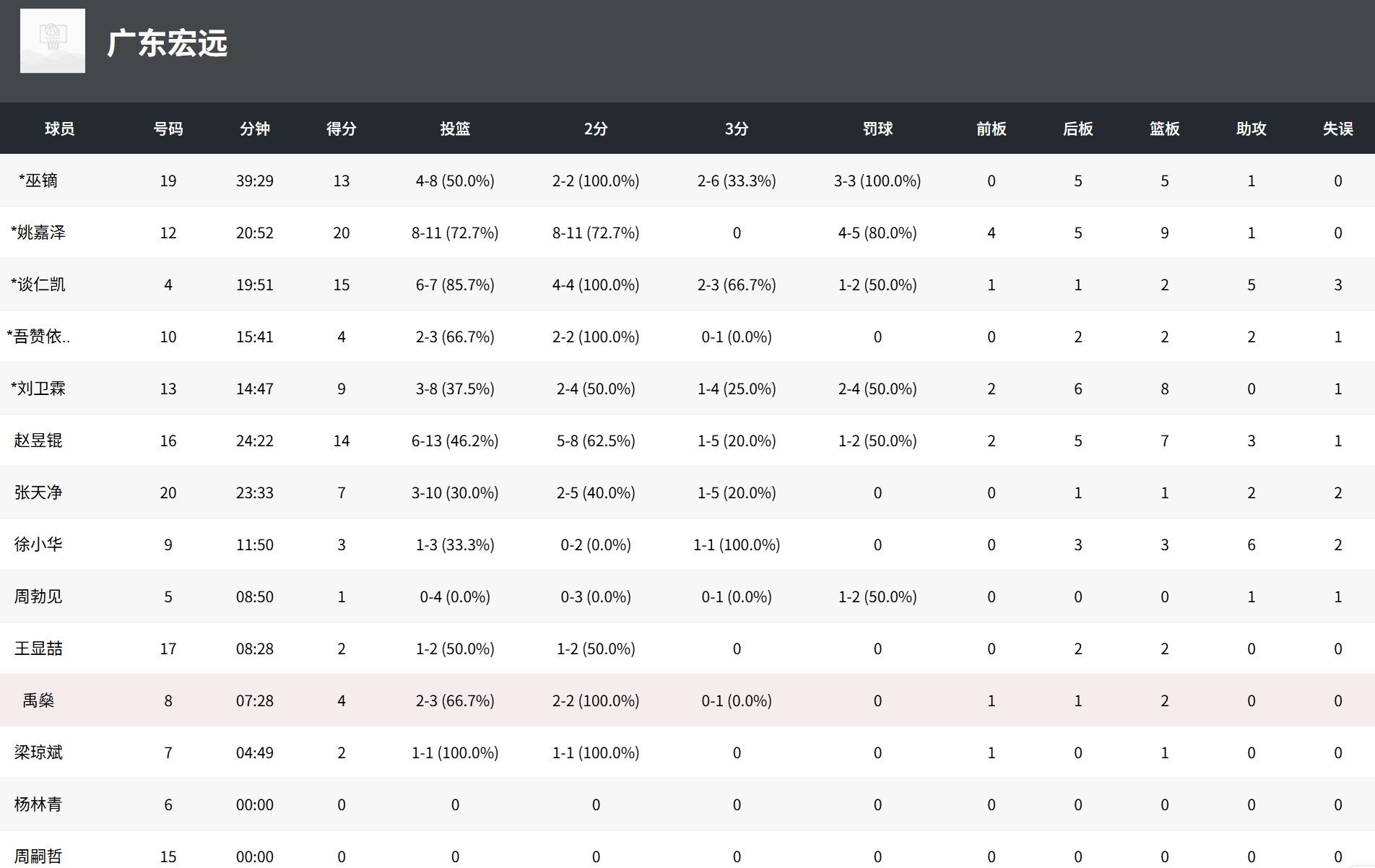Click 张天净's two-pointers 2-5 (40.0%)
1375x868 pixels.
point(596,492)
